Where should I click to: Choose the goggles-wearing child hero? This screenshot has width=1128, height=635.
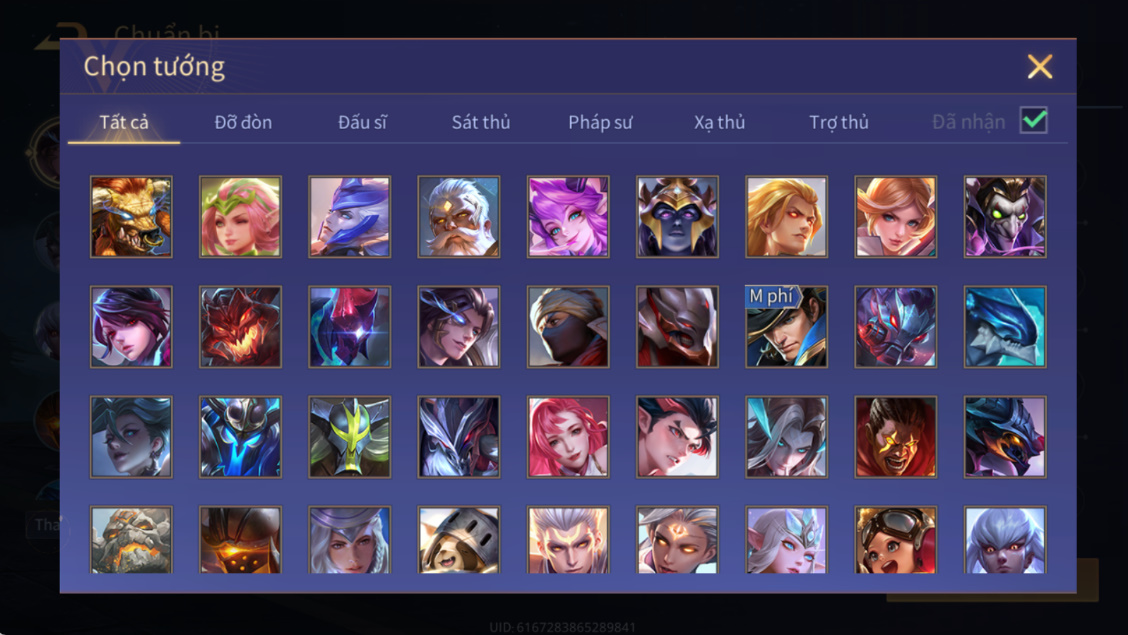point(896,539)
